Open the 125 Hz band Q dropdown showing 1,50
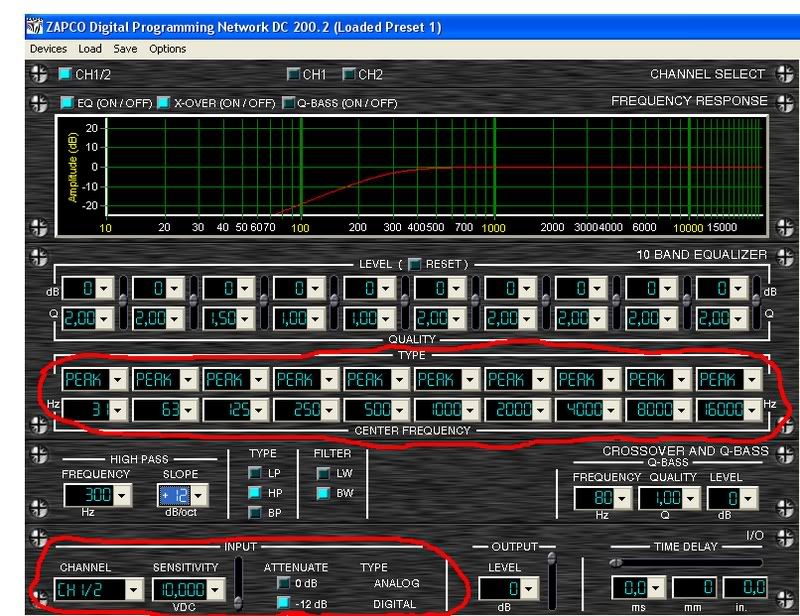The image size is (800, 616). [x=245, y=319]
